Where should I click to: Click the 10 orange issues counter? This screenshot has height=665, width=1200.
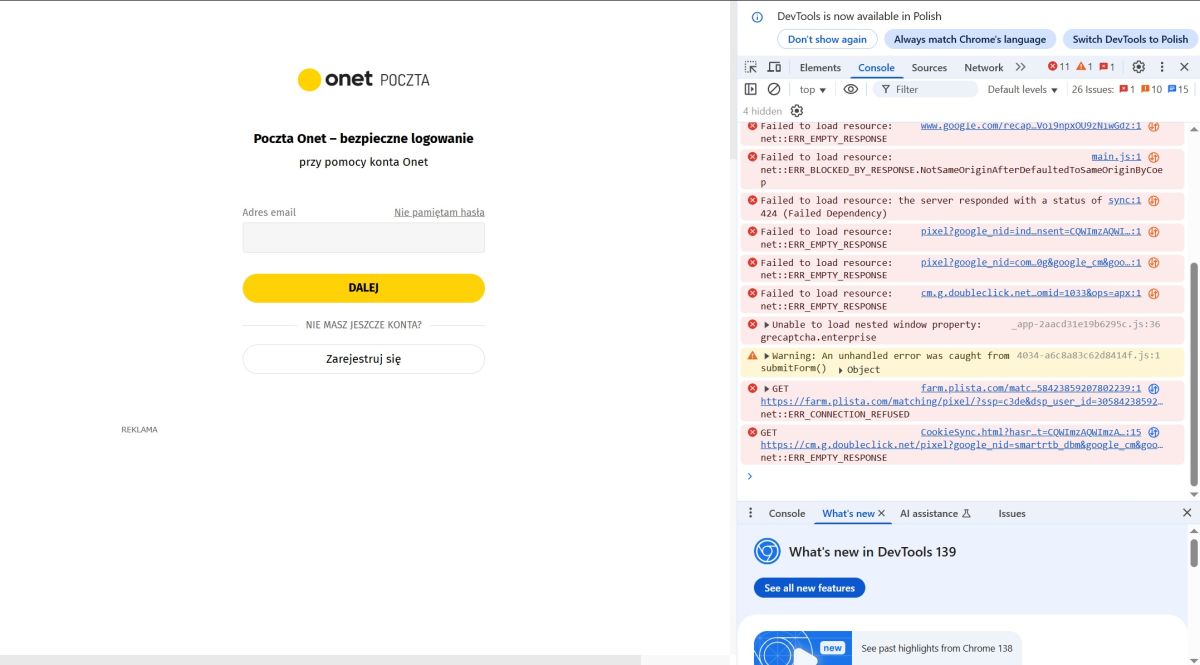coord(1151,89)
